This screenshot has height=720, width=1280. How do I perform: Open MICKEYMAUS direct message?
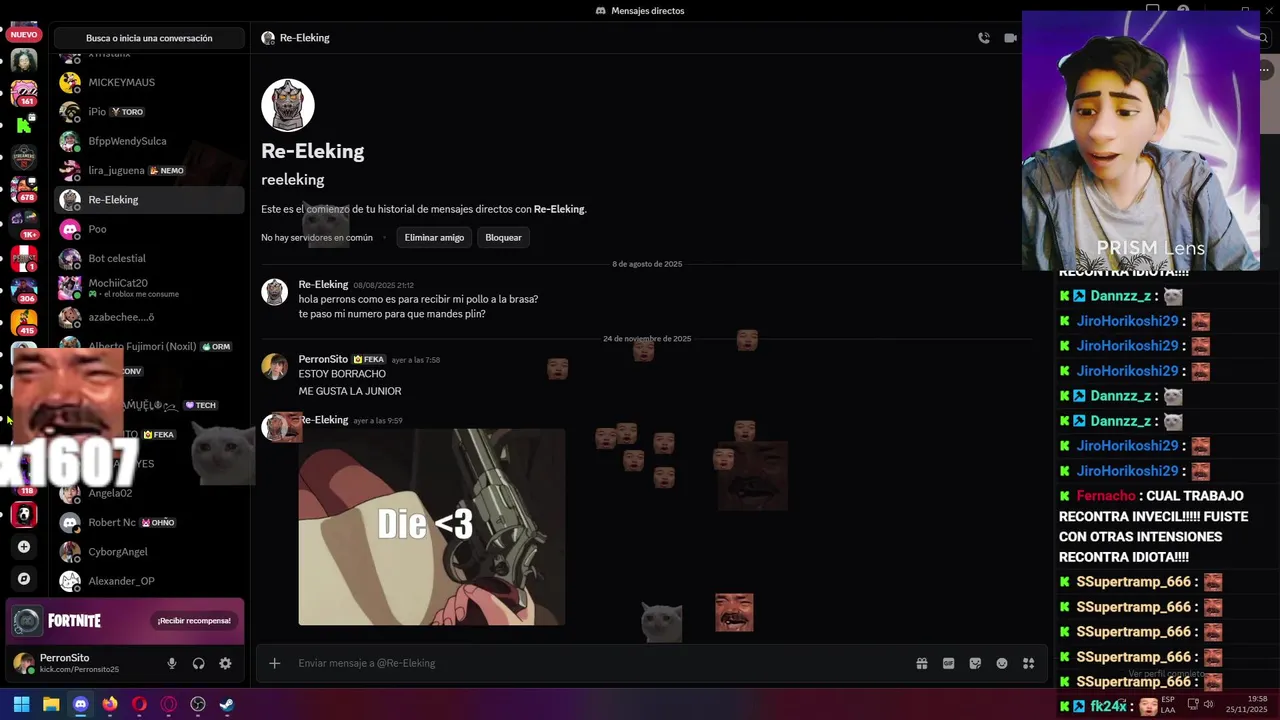click(x=149, y=82)
